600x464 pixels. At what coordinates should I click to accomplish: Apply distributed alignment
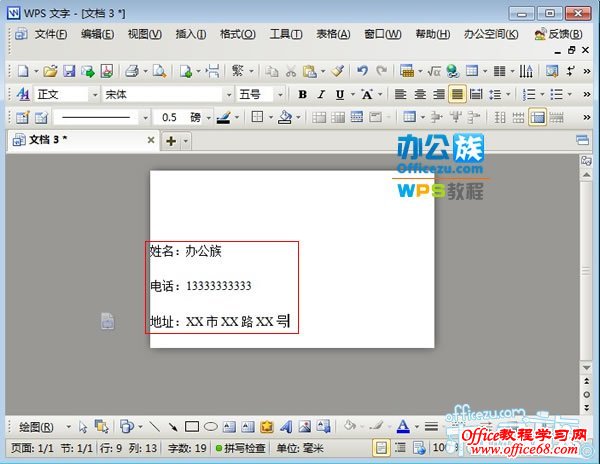click(476, 94)
